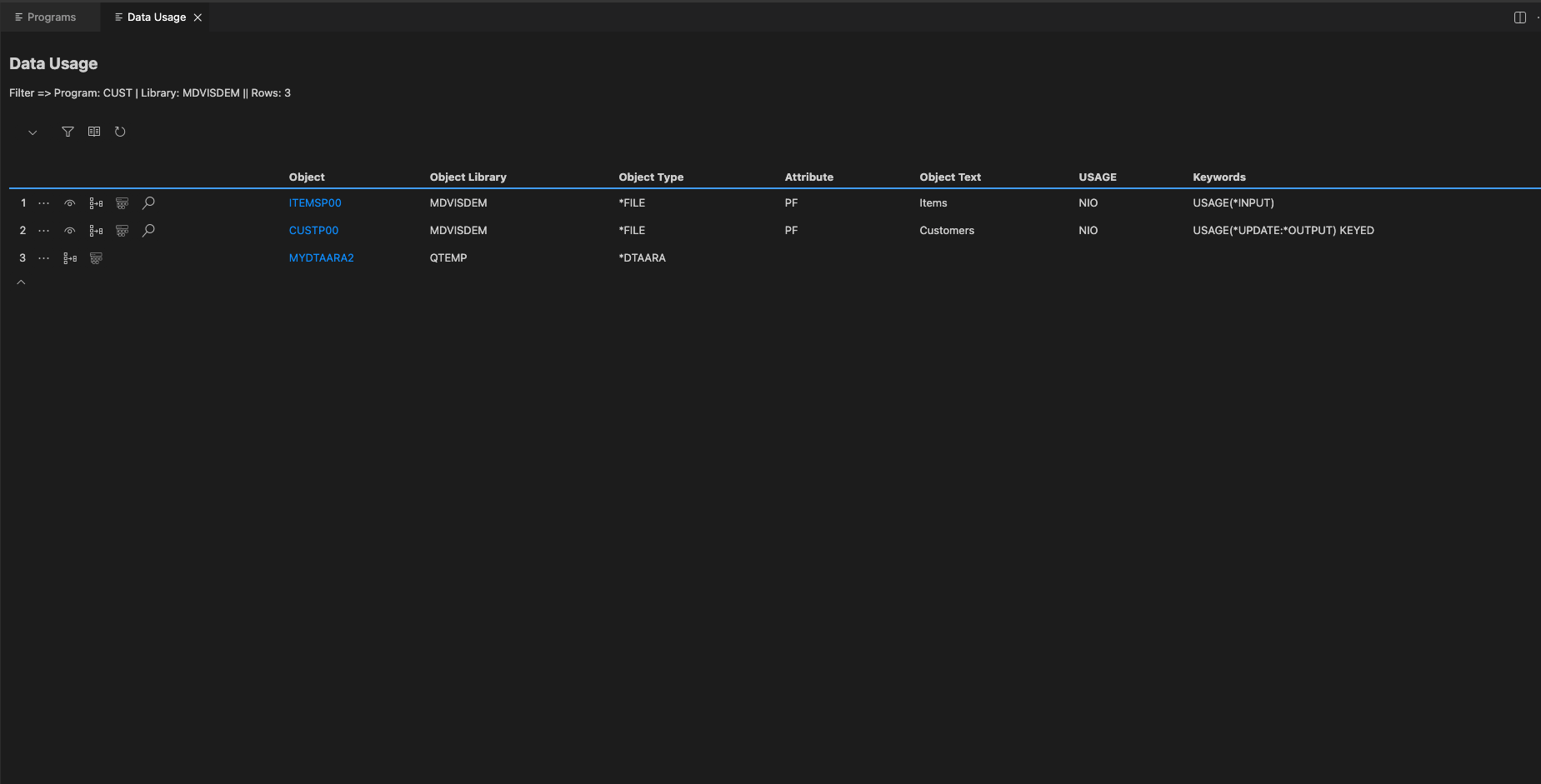Sort by Object Text column header
1541x784 pixels.
[950, 177]
